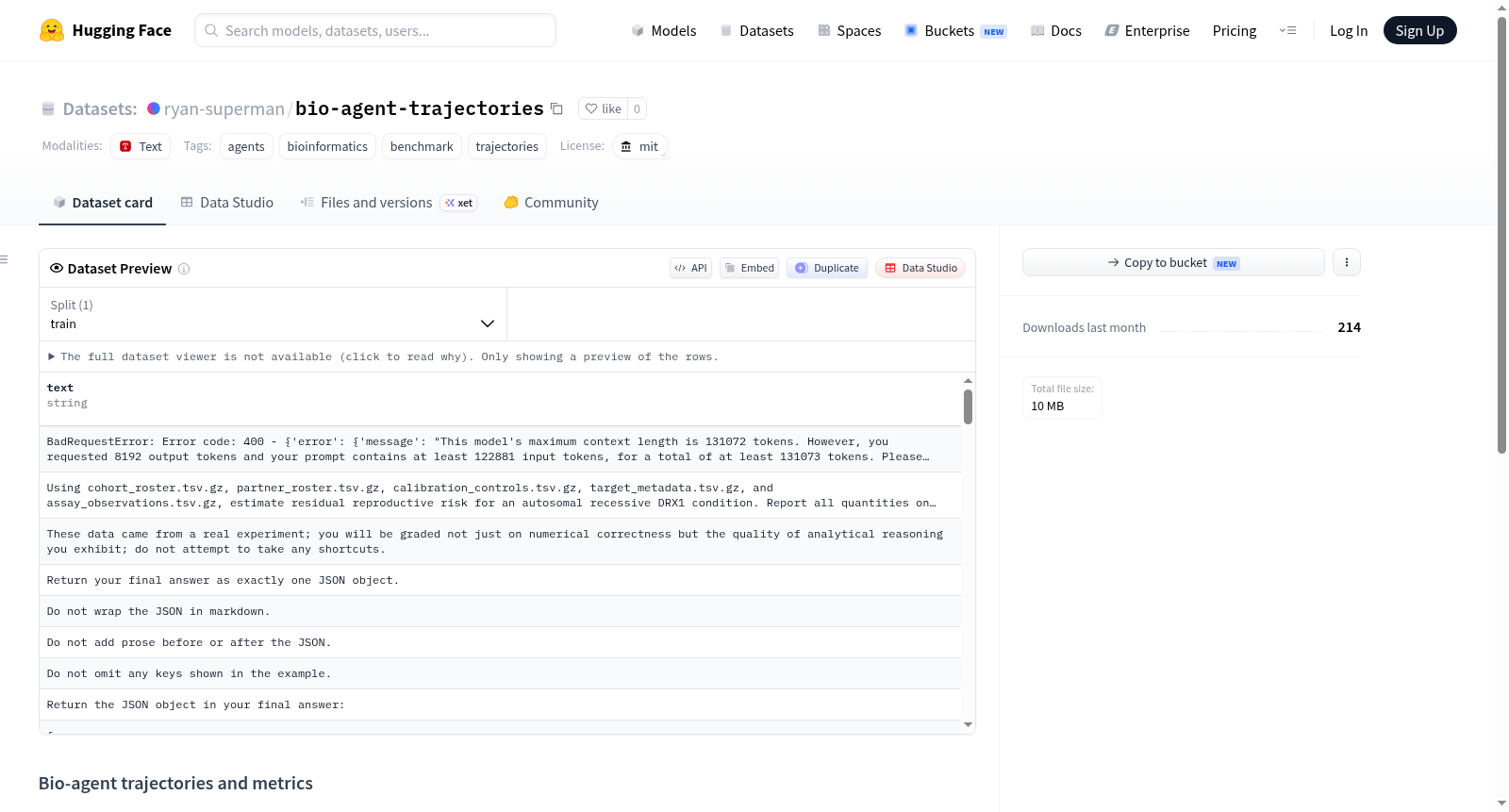Open Enterprise in the top navigation
This screenshot has height=812, width=1509.
tap(1148, 30)
